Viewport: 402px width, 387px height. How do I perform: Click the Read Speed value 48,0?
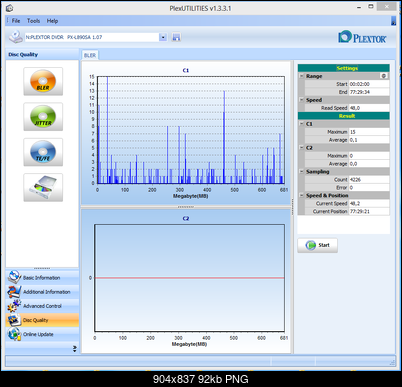369,108
